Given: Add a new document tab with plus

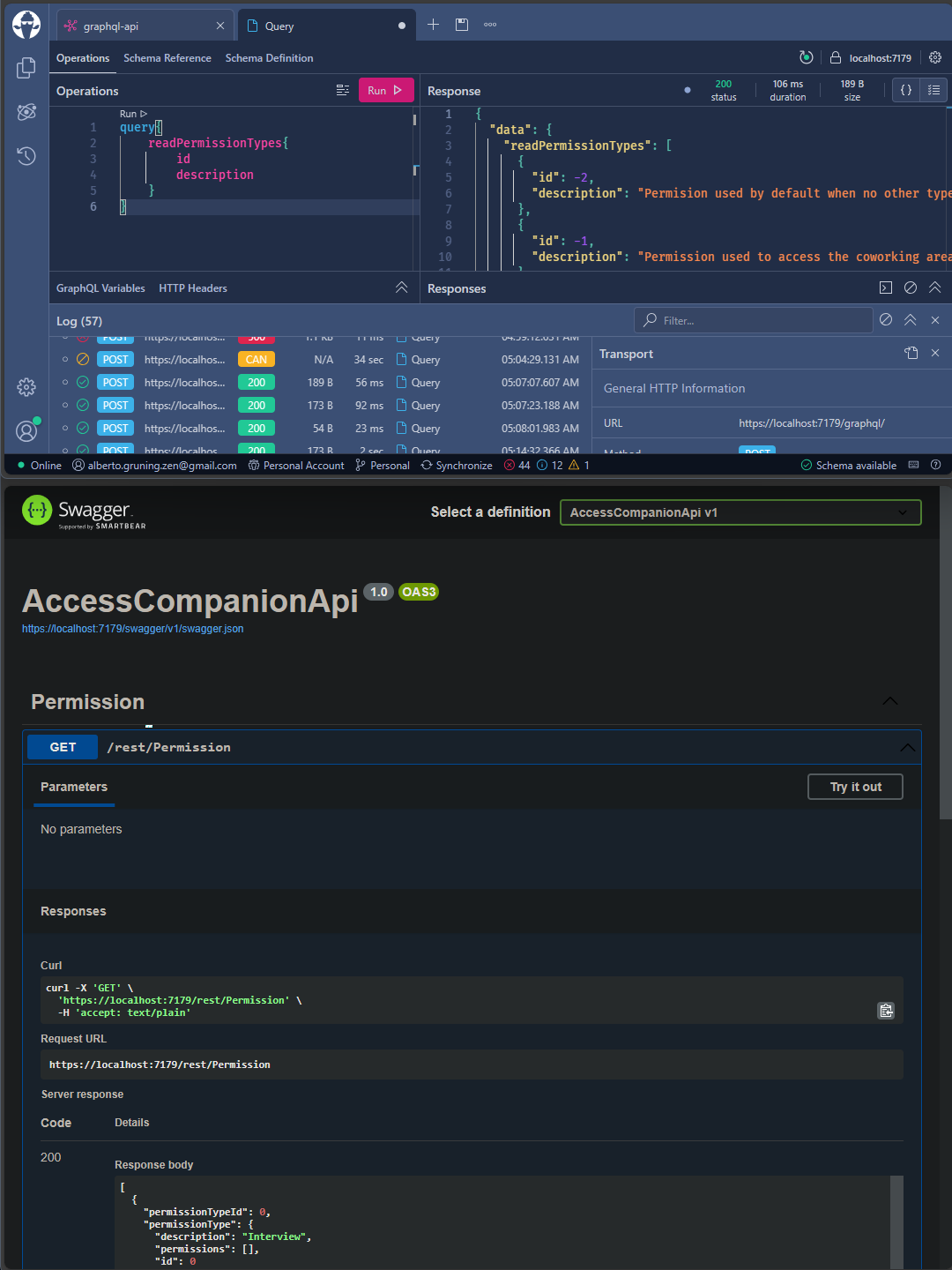Looking at the screenshot, I should [433, 25].
